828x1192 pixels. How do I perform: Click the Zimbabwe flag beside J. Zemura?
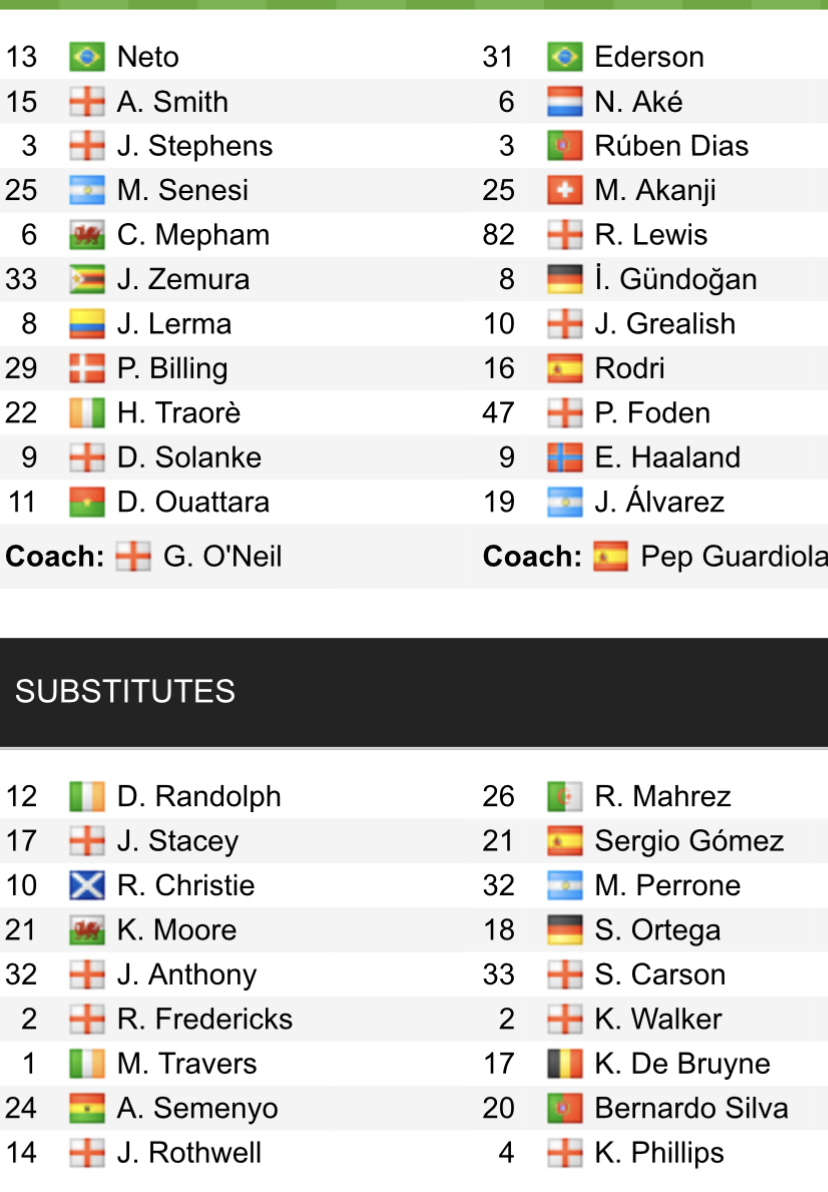87,279
